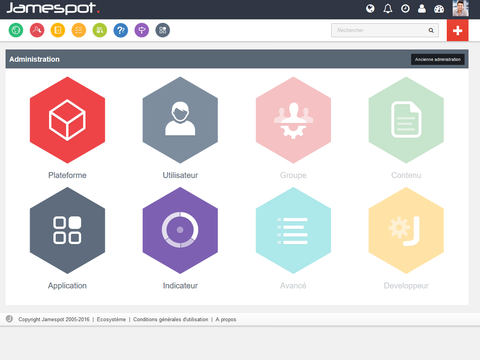Image resolution: width=480 pixels, height=360 pixels.
Task: Open the yellow Developpeur gear hexagon
Action: coord(406,230)
